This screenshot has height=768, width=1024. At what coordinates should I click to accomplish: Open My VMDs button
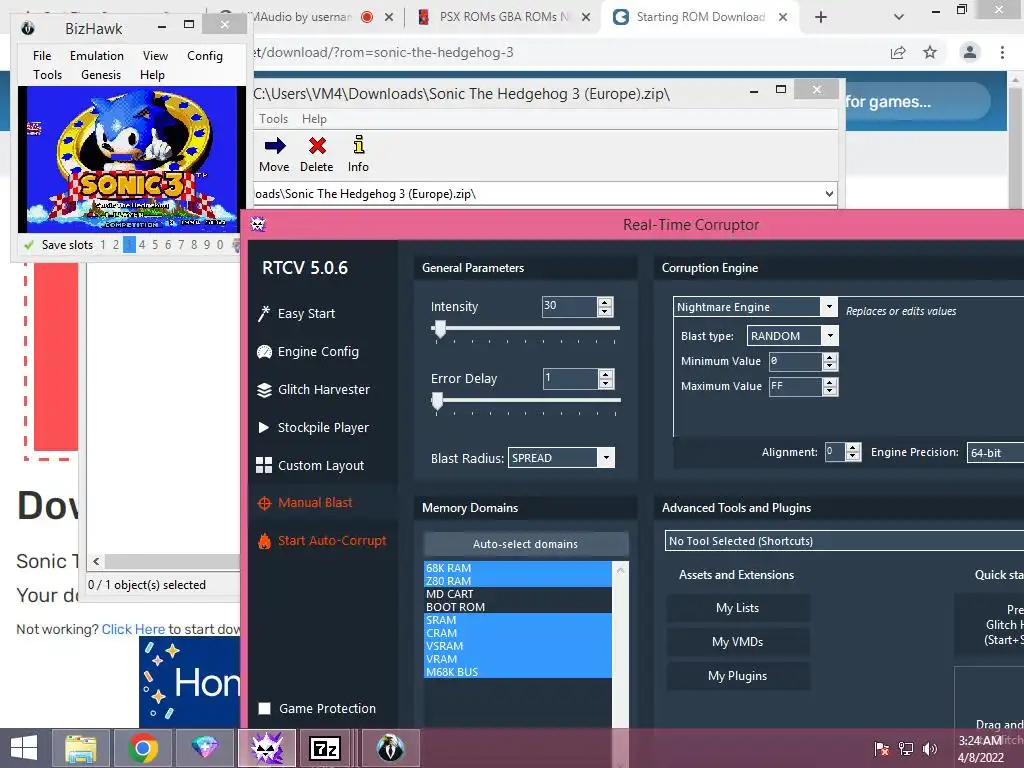tap(738, 642)
